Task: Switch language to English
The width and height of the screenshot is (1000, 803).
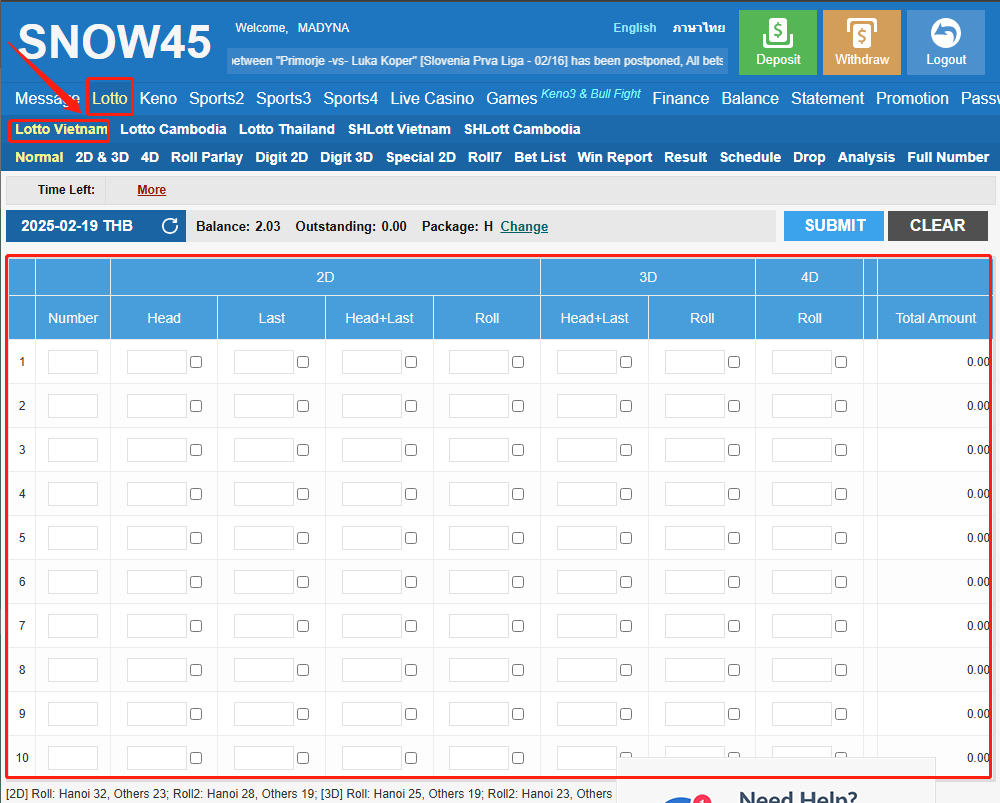Action: [635, 28]
